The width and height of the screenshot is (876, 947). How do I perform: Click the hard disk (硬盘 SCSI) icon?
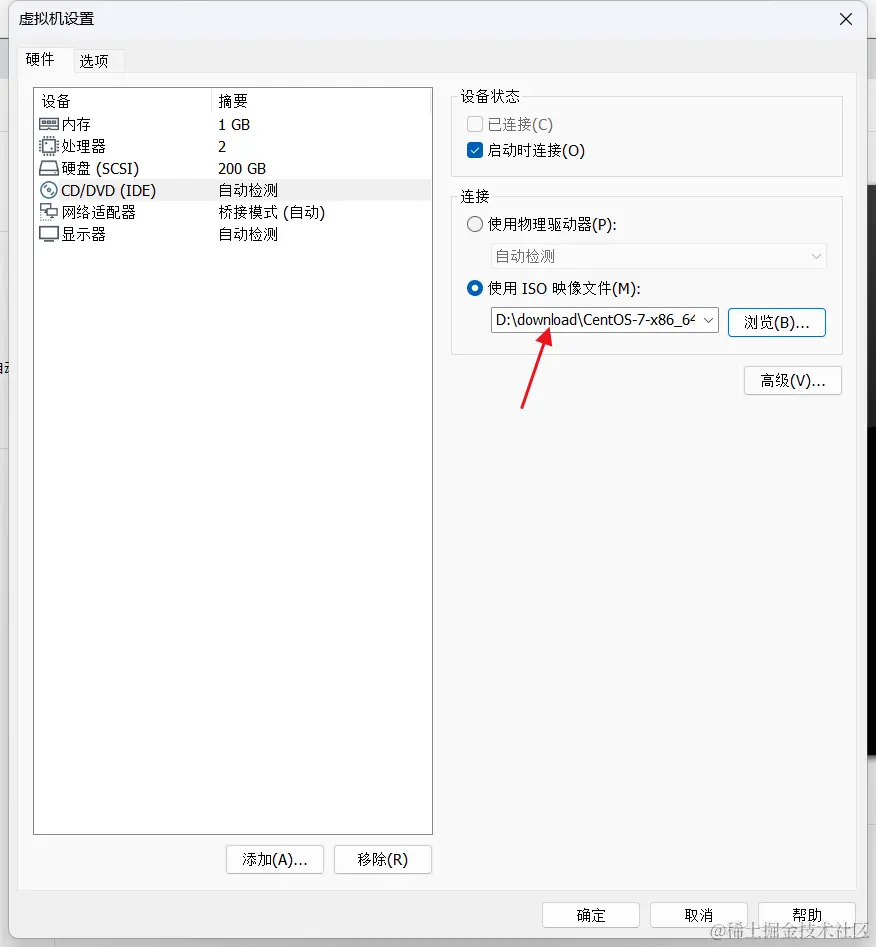(48, 169)
